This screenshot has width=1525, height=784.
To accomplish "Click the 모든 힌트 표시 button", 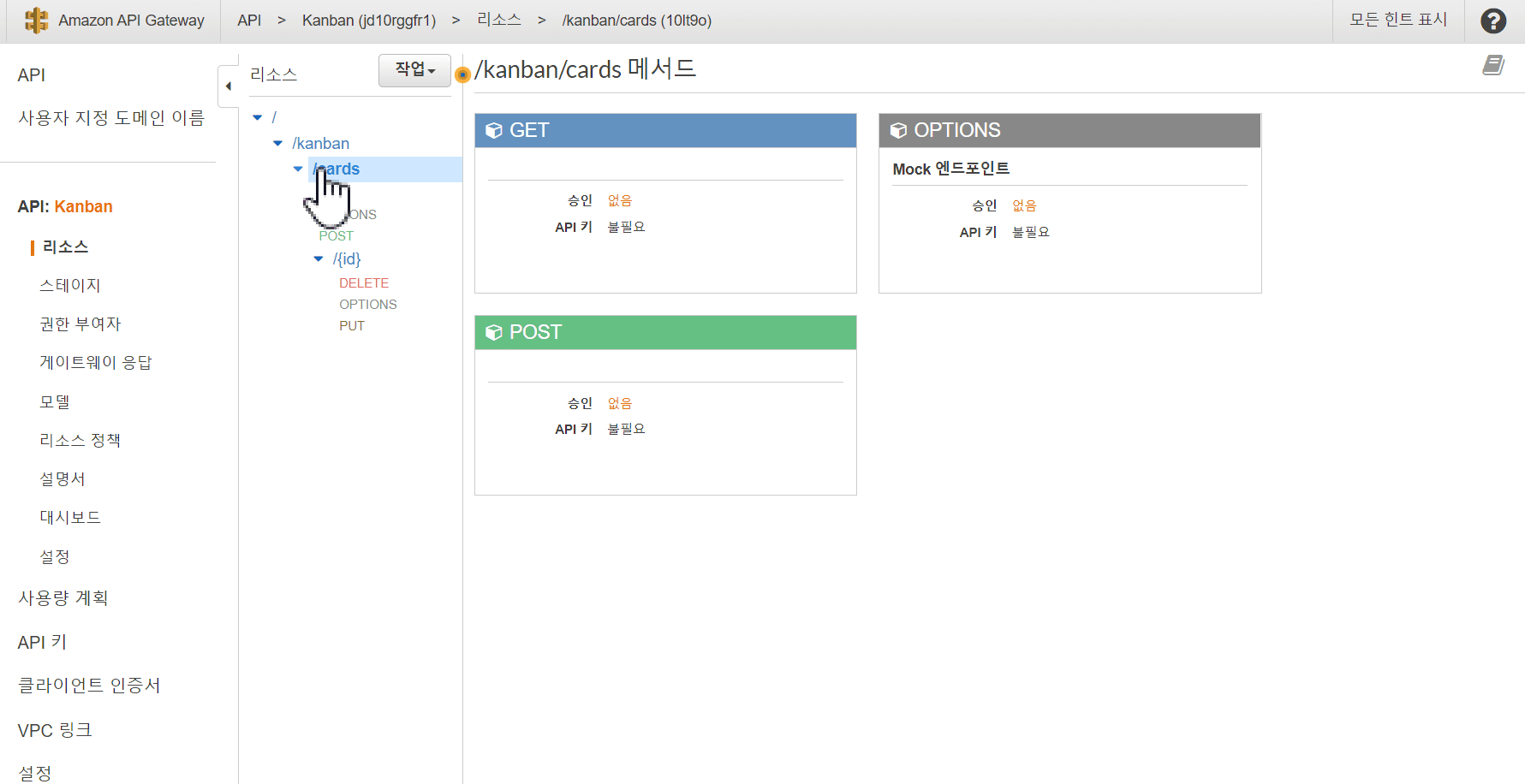I will click(x=1399, y=20).
